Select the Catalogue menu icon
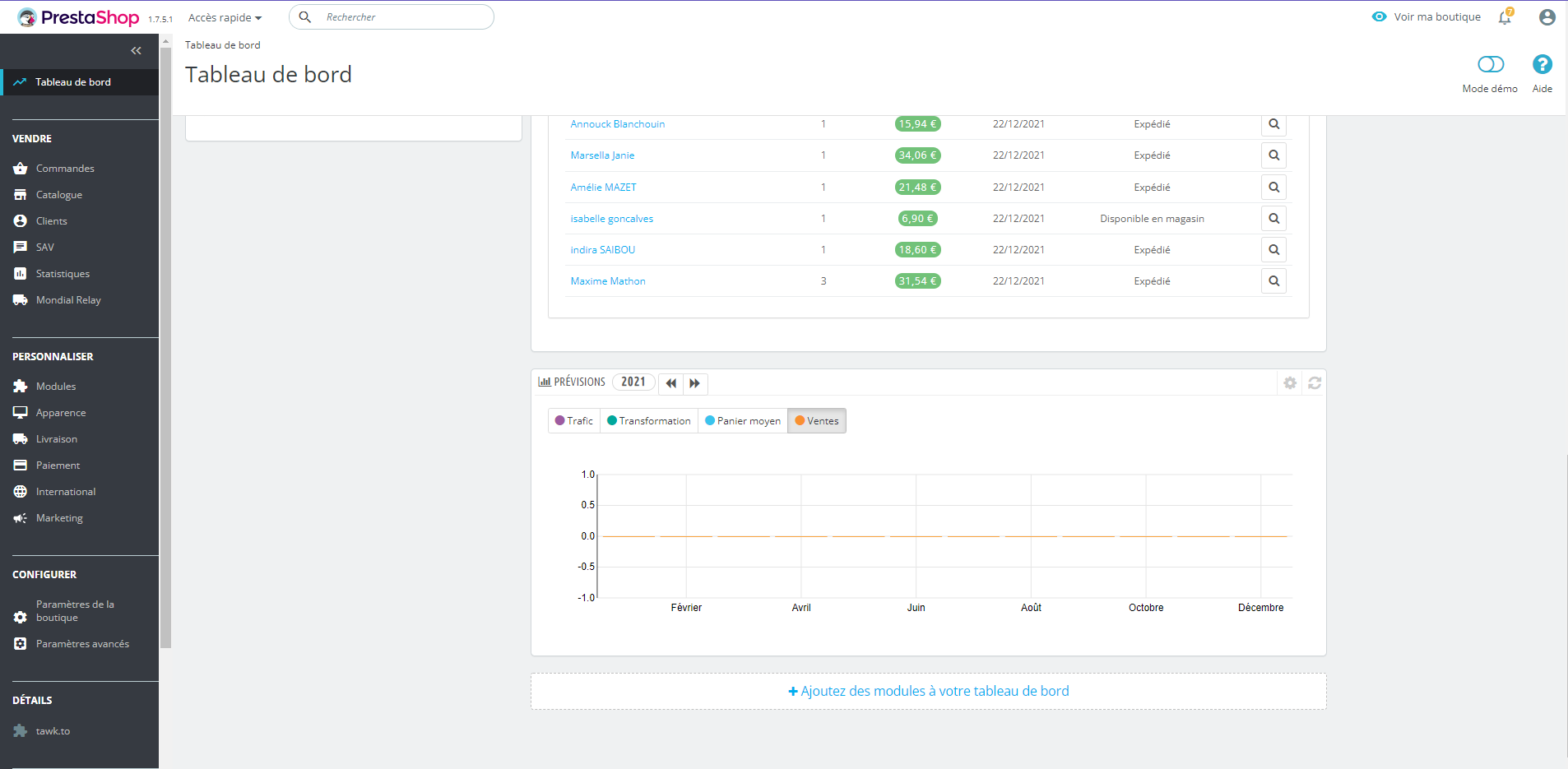The image size is (1568, 769). click(20, 194)
